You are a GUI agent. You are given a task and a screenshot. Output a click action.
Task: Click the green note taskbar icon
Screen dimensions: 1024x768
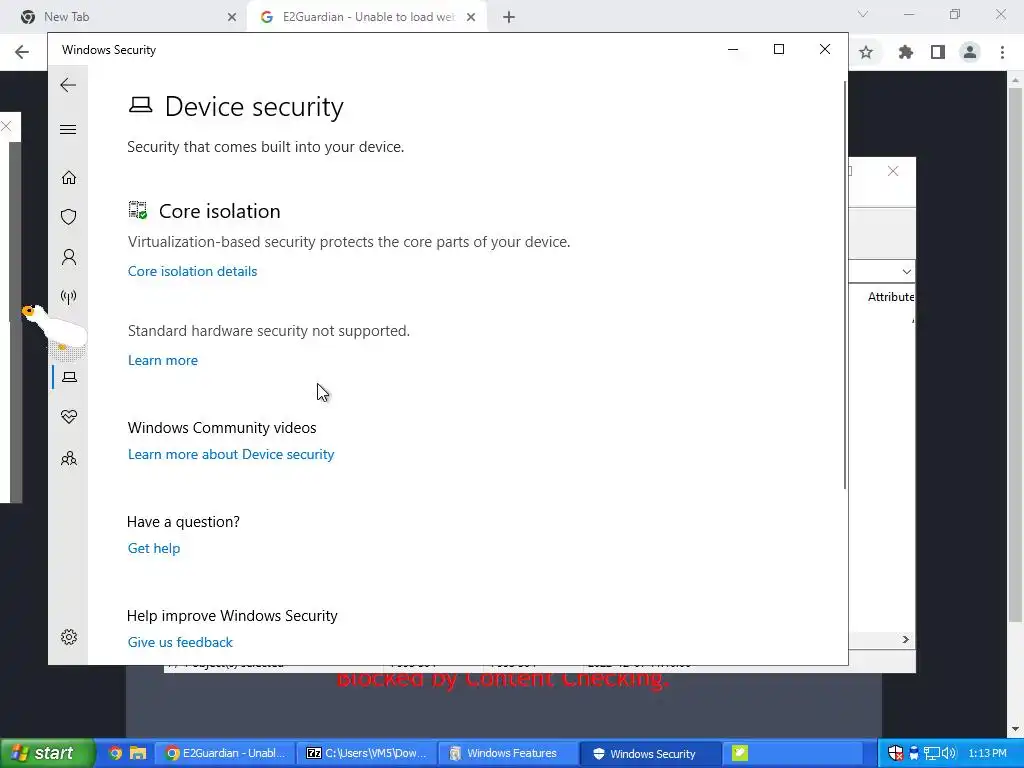[x=740, y=753]
